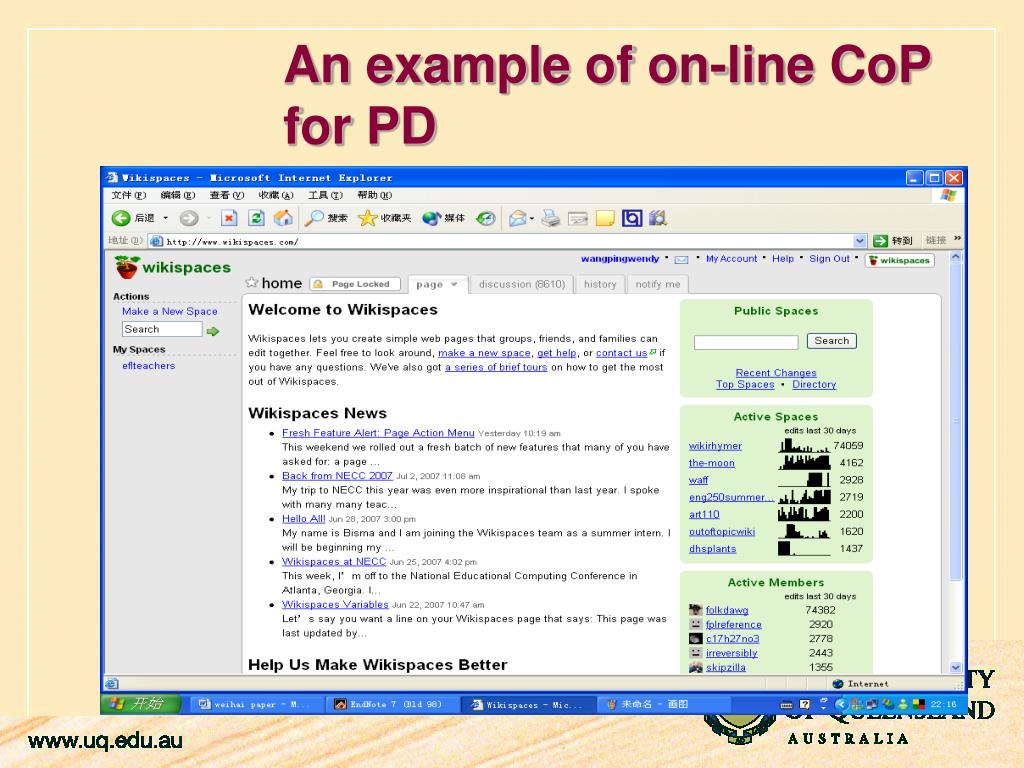Open the first IE menu bar item
This screenshot has height=768, width=1024.
[x=129, y=195]
